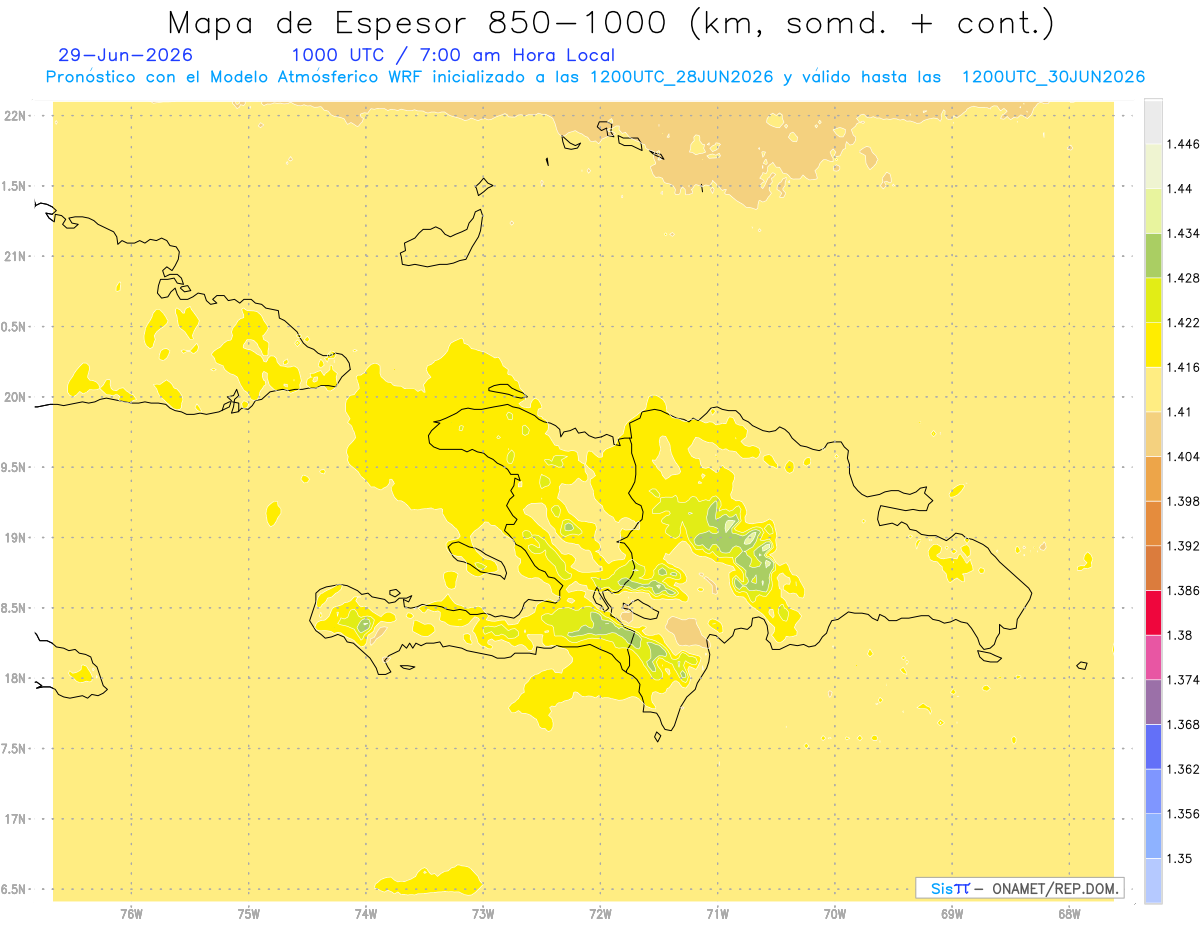Click the tan swatch between 1.404 and 1.41
Viewport: 1200px width, 927px height.
[1153, 434]
